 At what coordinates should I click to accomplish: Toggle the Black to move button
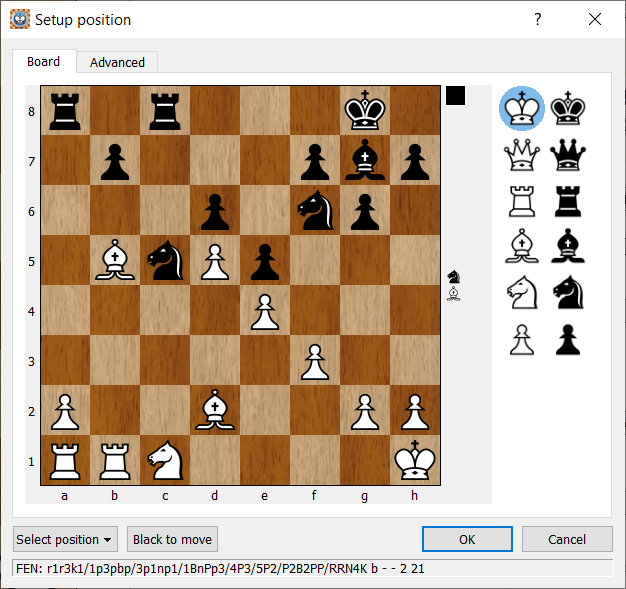tap(172, 539)
